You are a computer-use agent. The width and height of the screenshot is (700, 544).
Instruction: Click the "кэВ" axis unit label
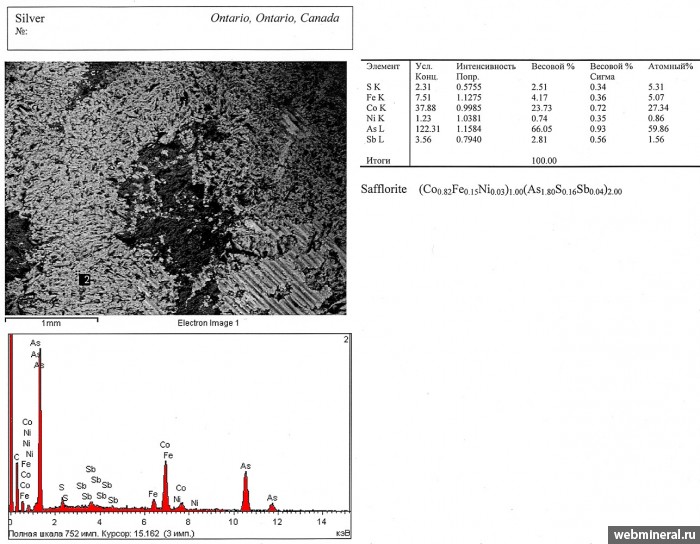[342, 533]
